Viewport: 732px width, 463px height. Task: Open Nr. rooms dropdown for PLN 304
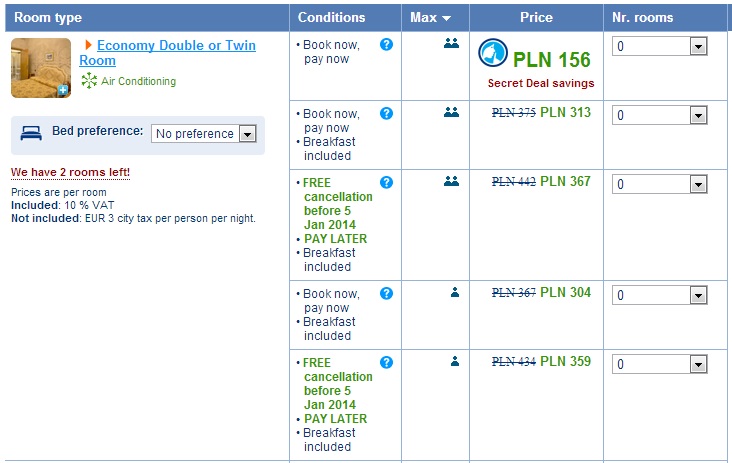click(659, 295)
